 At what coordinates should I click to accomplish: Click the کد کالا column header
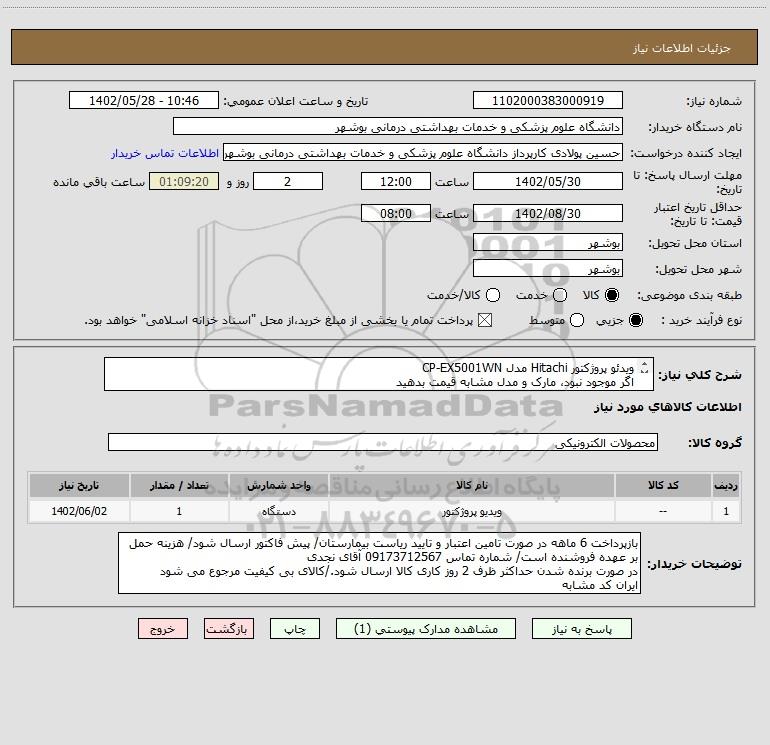(x=663, y=485)
